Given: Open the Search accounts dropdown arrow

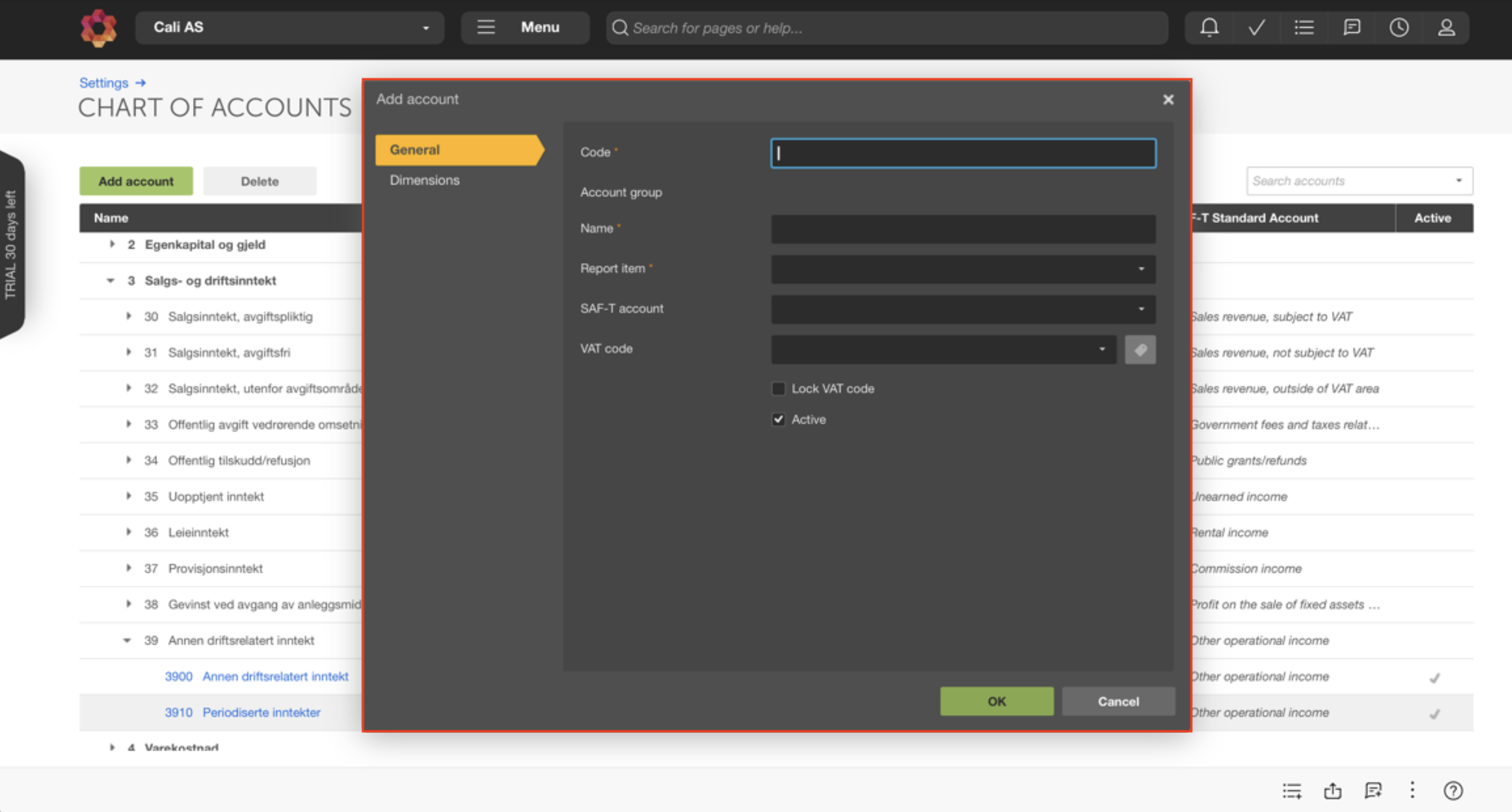Looking at the screenshot, I should (x=1458, y=181).
